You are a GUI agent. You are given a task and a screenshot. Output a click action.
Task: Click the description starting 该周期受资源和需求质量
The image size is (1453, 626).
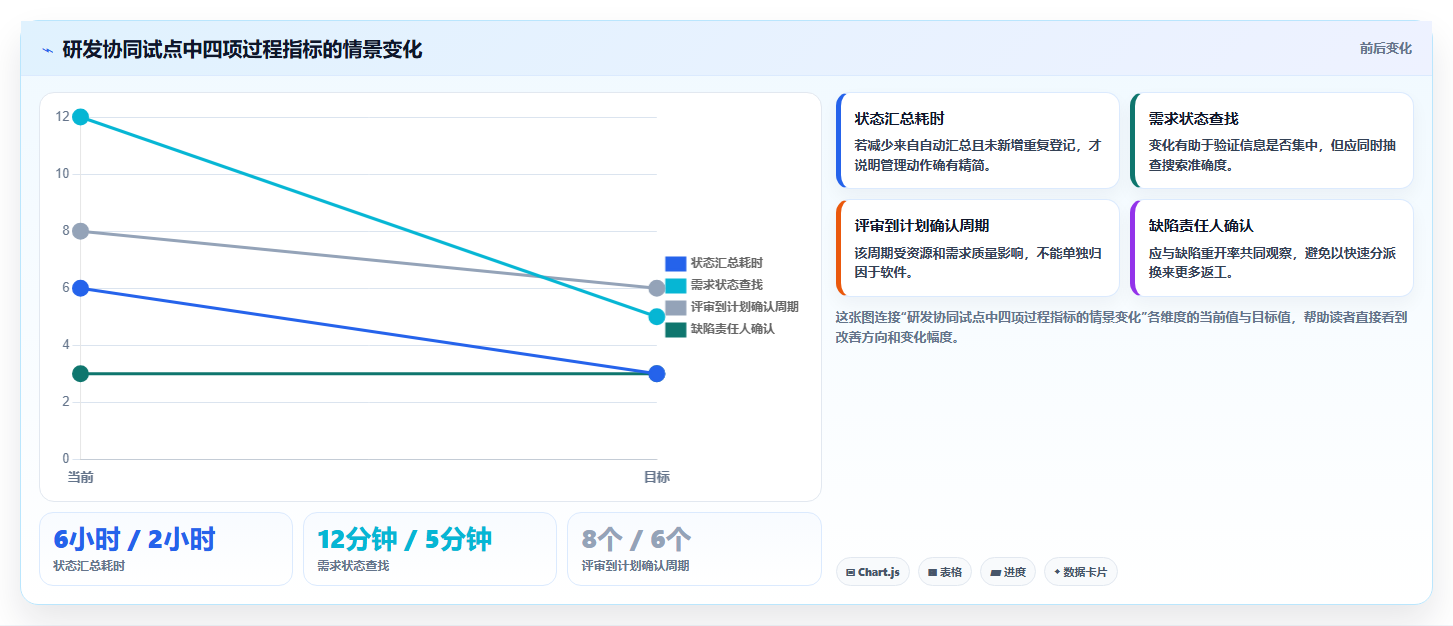pyautogui.click(x=978, y=262)
